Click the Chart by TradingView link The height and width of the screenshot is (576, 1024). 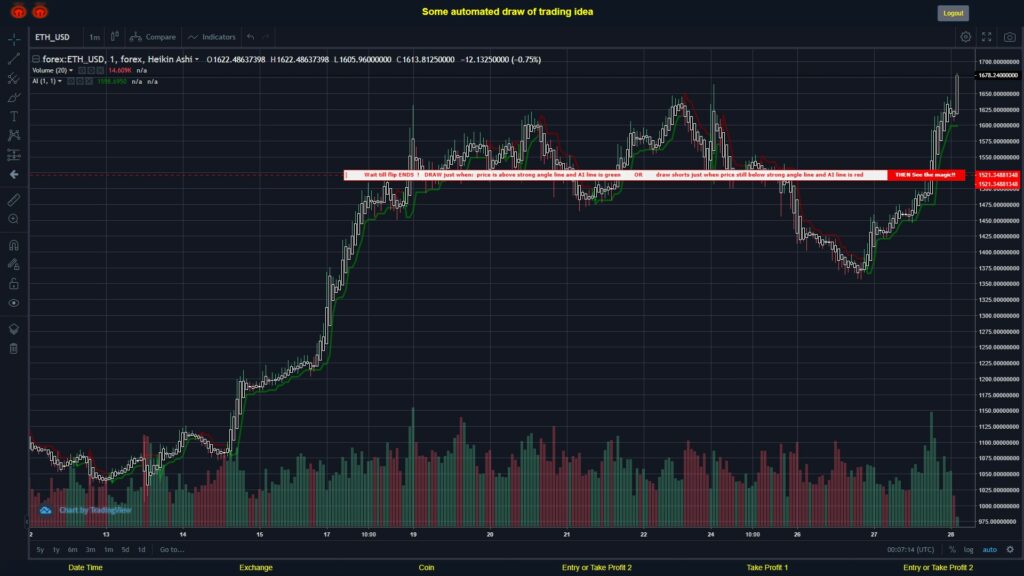click(x=95, y=510)
